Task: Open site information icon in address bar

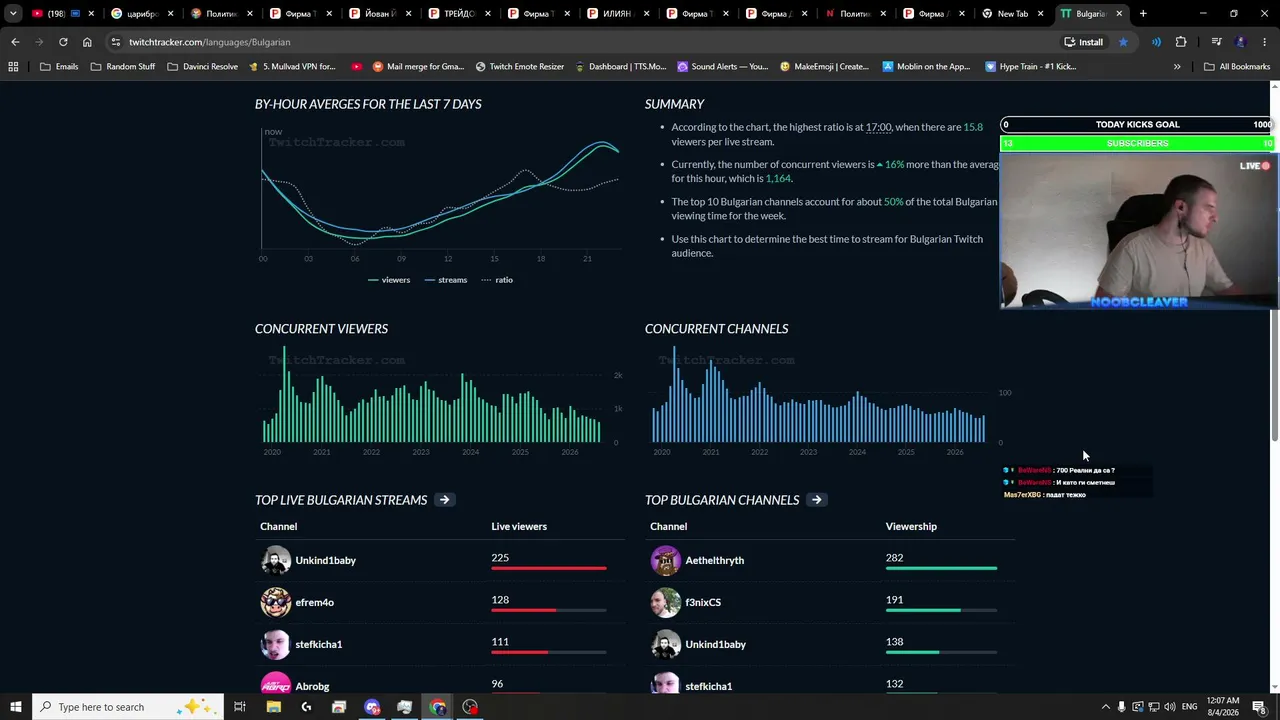Action: tap(116, 42)
